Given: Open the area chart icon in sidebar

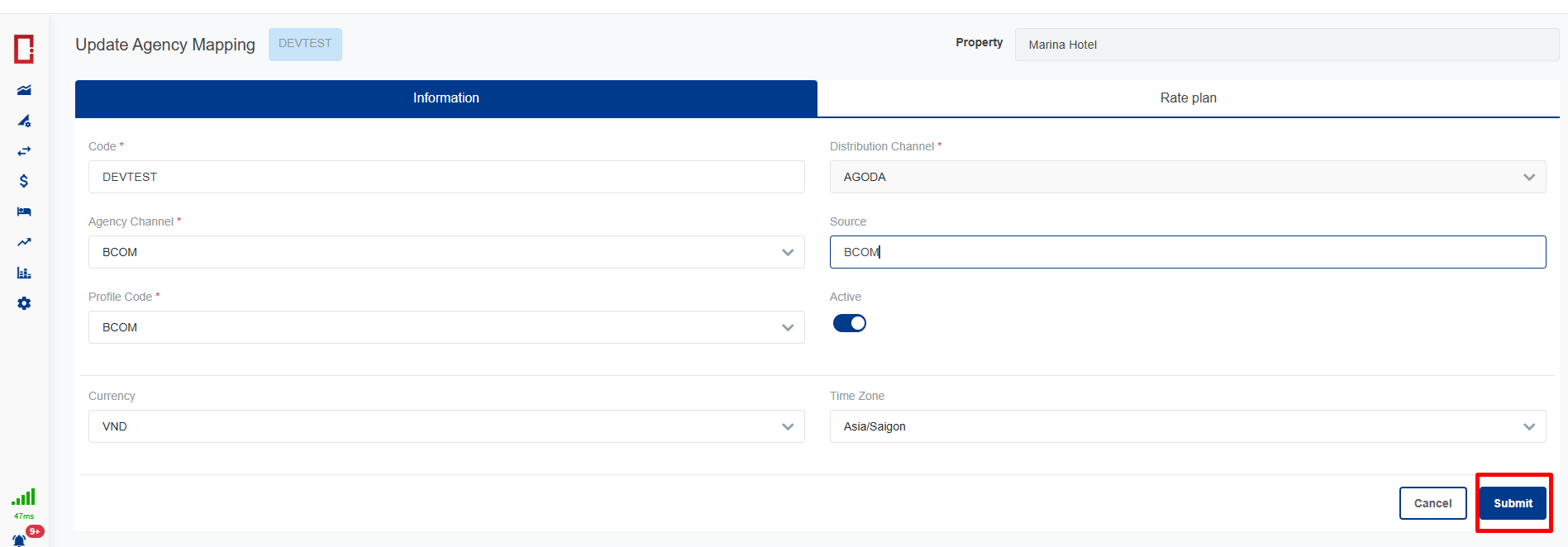Looking at the screenshot, I should tap(24, 90).
